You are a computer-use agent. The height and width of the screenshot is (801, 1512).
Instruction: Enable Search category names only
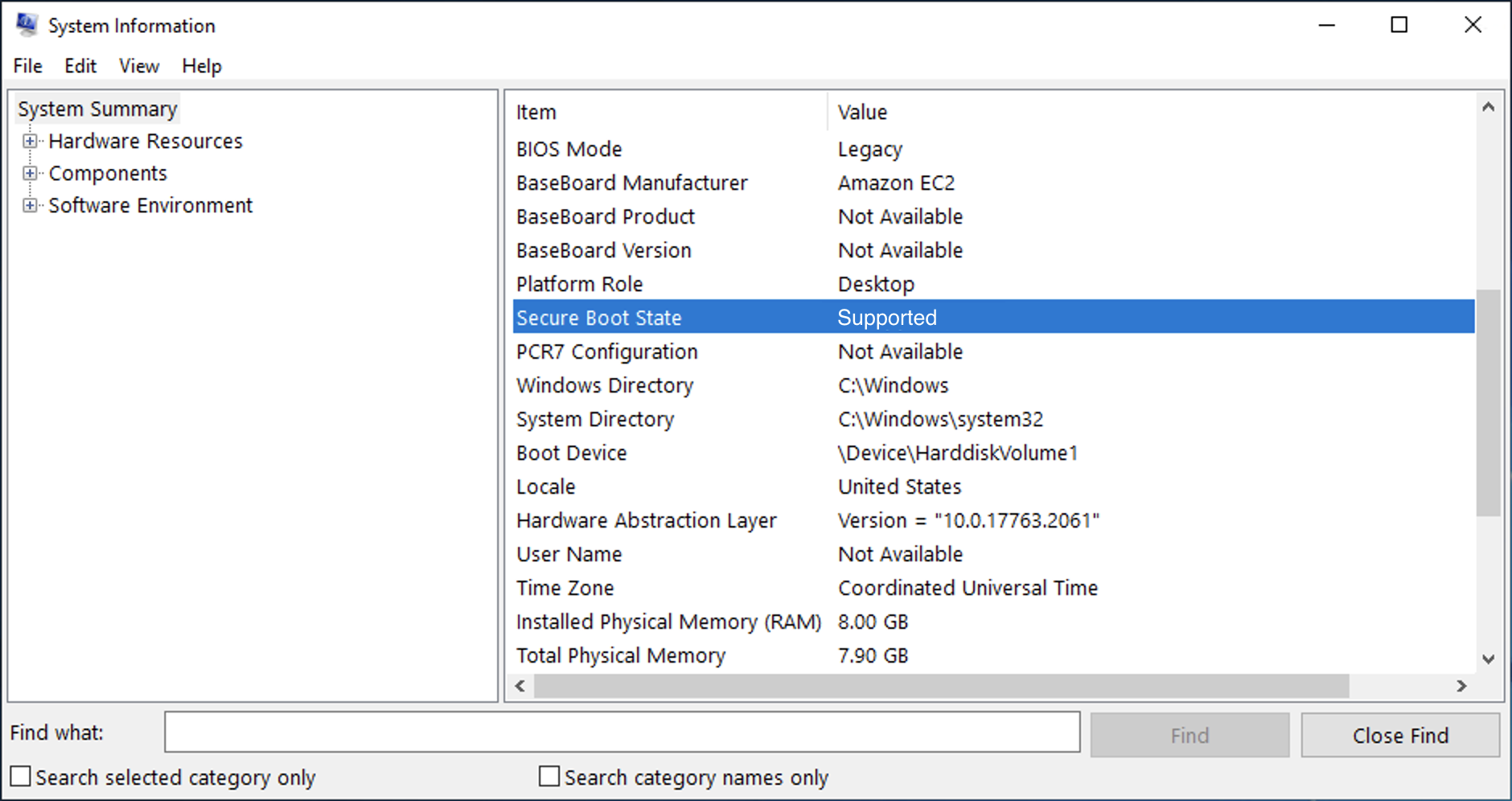(549, 775)
